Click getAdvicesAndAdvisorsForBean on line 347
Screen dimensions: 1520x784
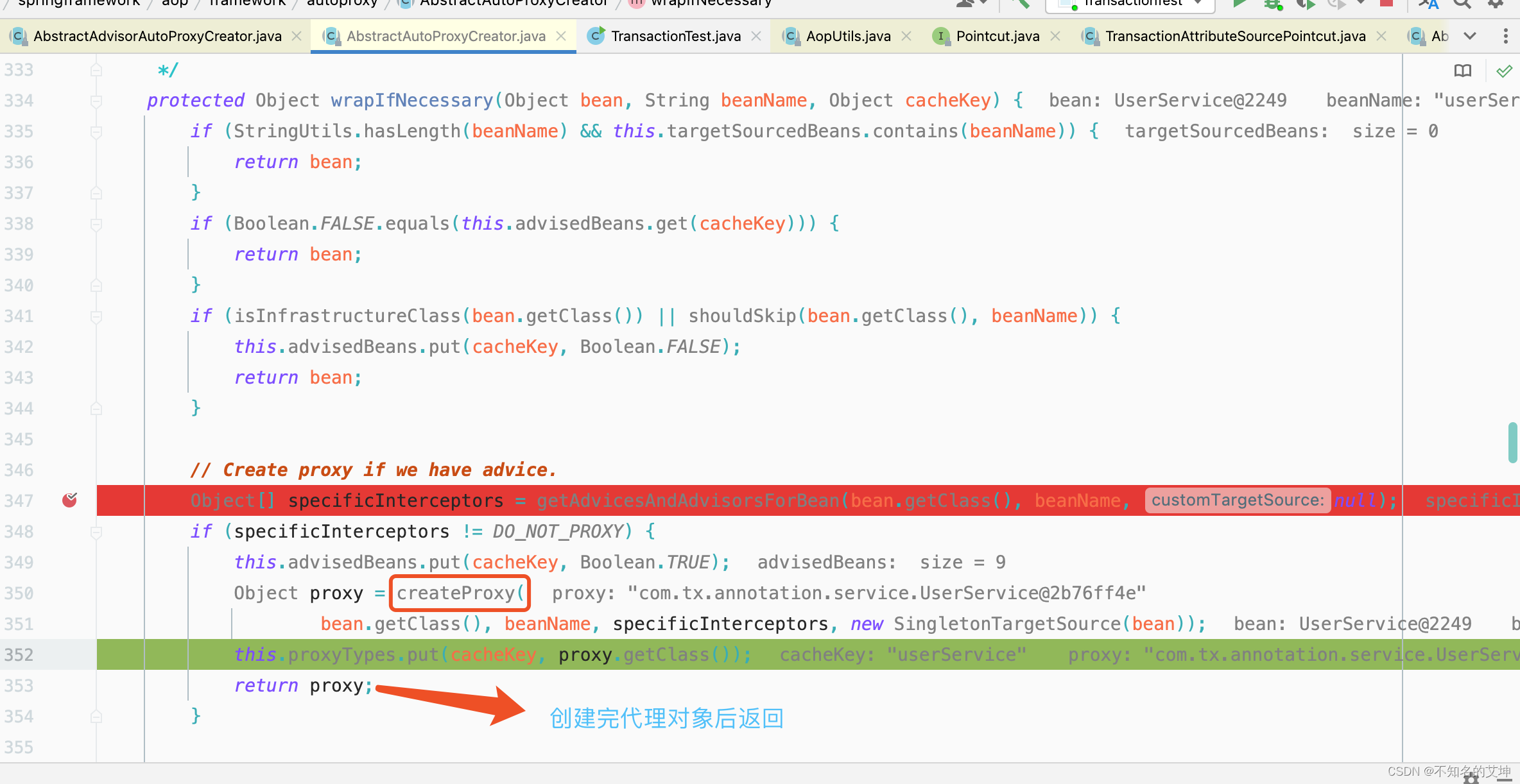(x=688, y=500)
